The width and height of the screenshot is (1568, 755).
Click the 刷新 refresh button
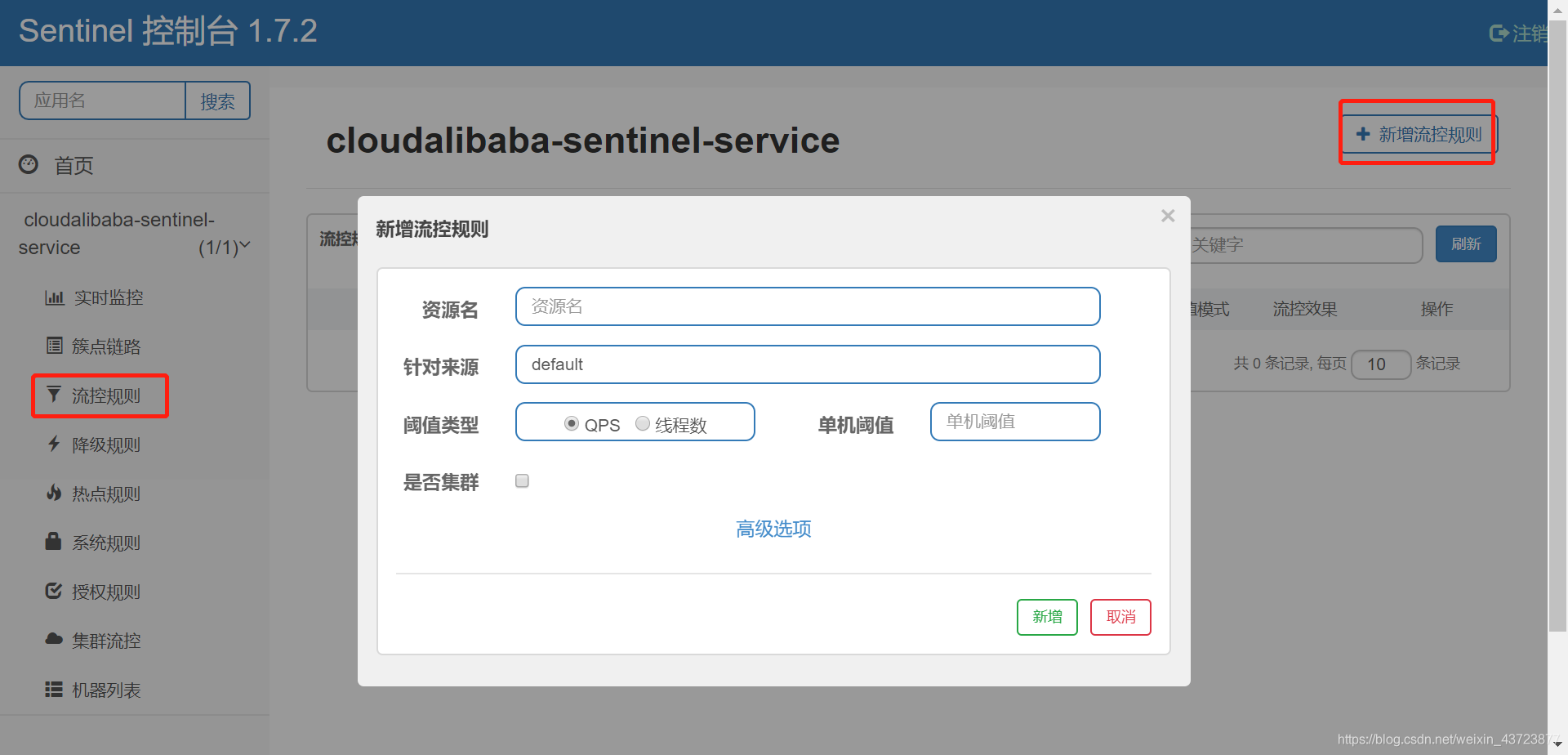pos(1466,243)
